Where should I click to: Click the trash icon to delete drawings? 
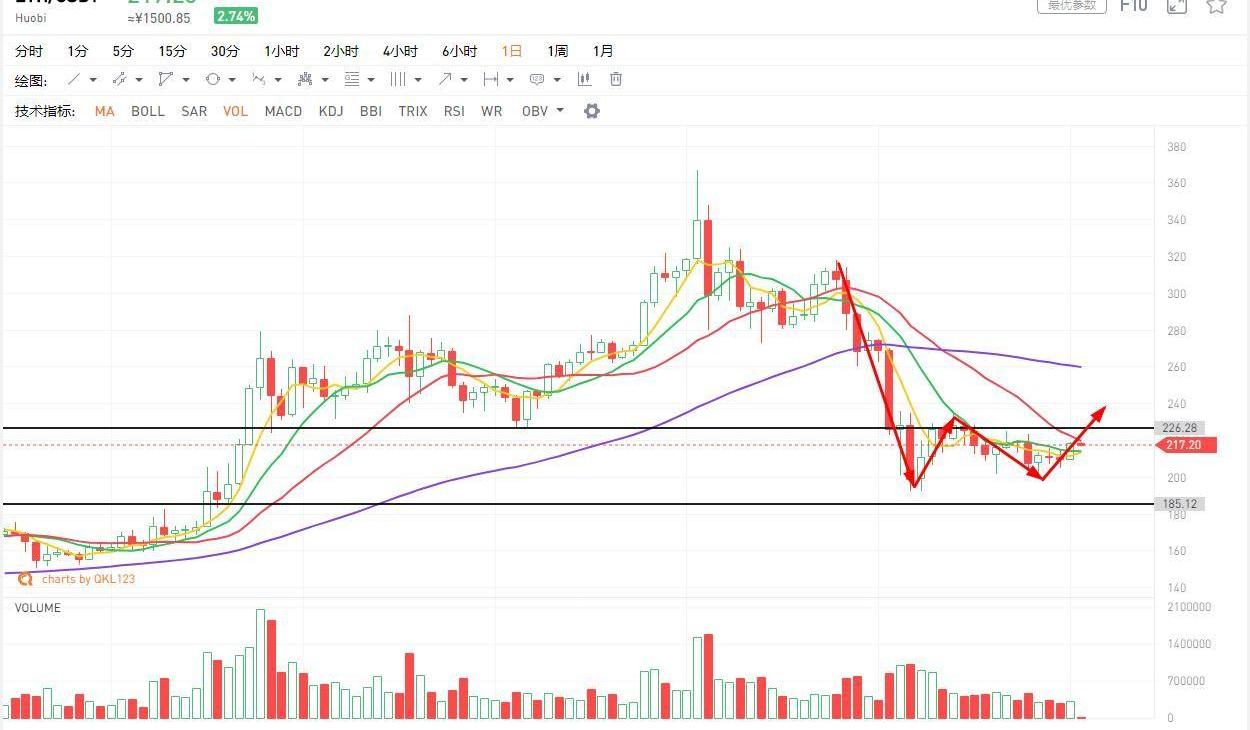point(616,80)
